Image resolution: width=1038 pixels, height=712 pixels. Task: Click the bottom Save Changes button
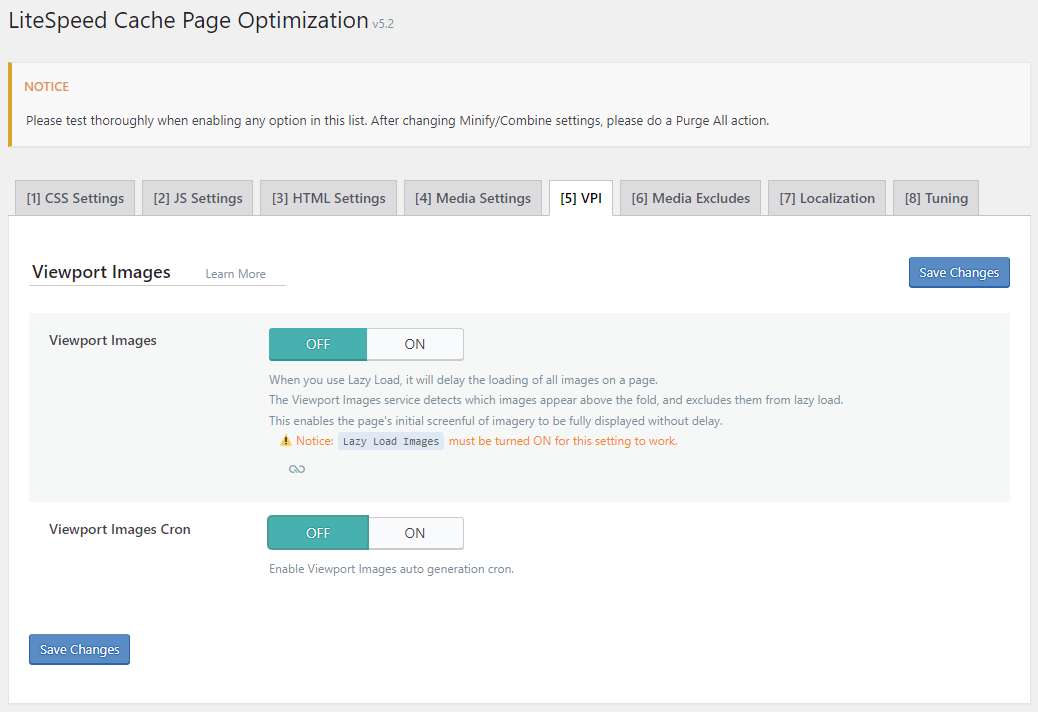(x=79, y=650)
